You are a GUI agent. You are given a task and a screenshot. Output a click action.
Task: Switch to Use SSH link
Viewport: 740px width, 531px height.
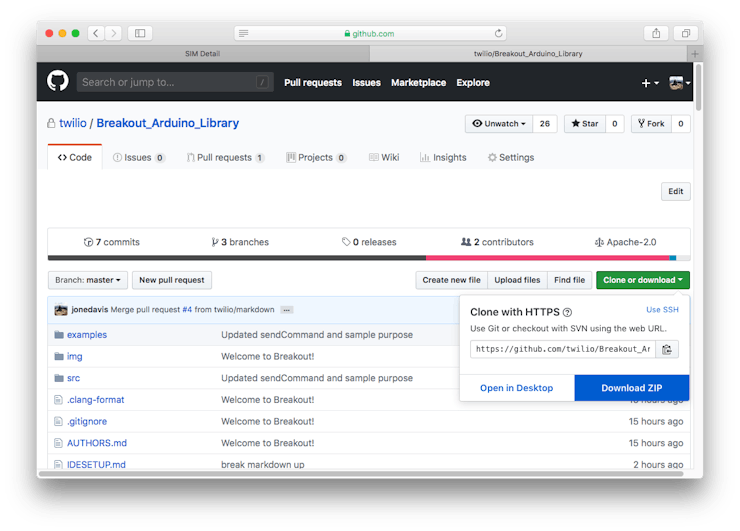(x=662, y=310)
